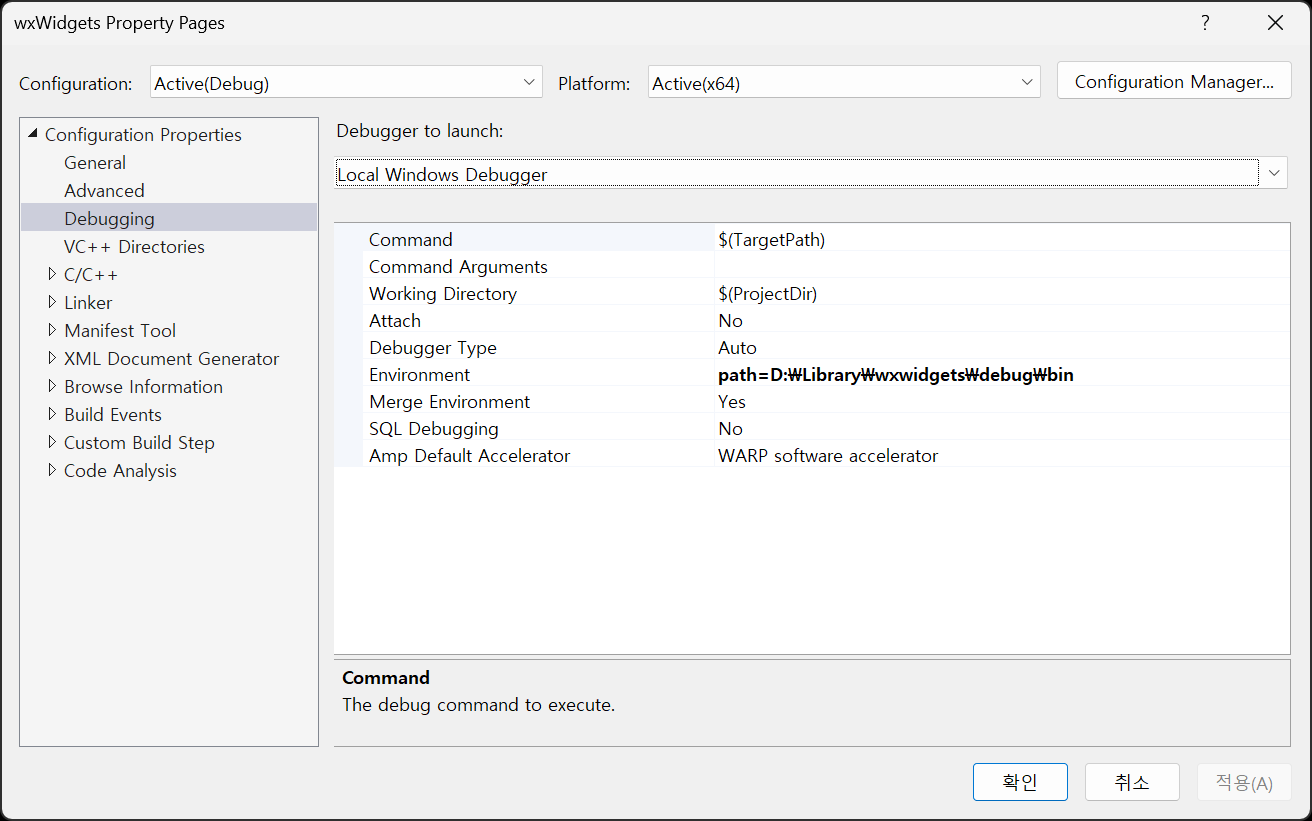Open the Configuration dropdown showing Active(Debug)

click(x=346, y=83)
